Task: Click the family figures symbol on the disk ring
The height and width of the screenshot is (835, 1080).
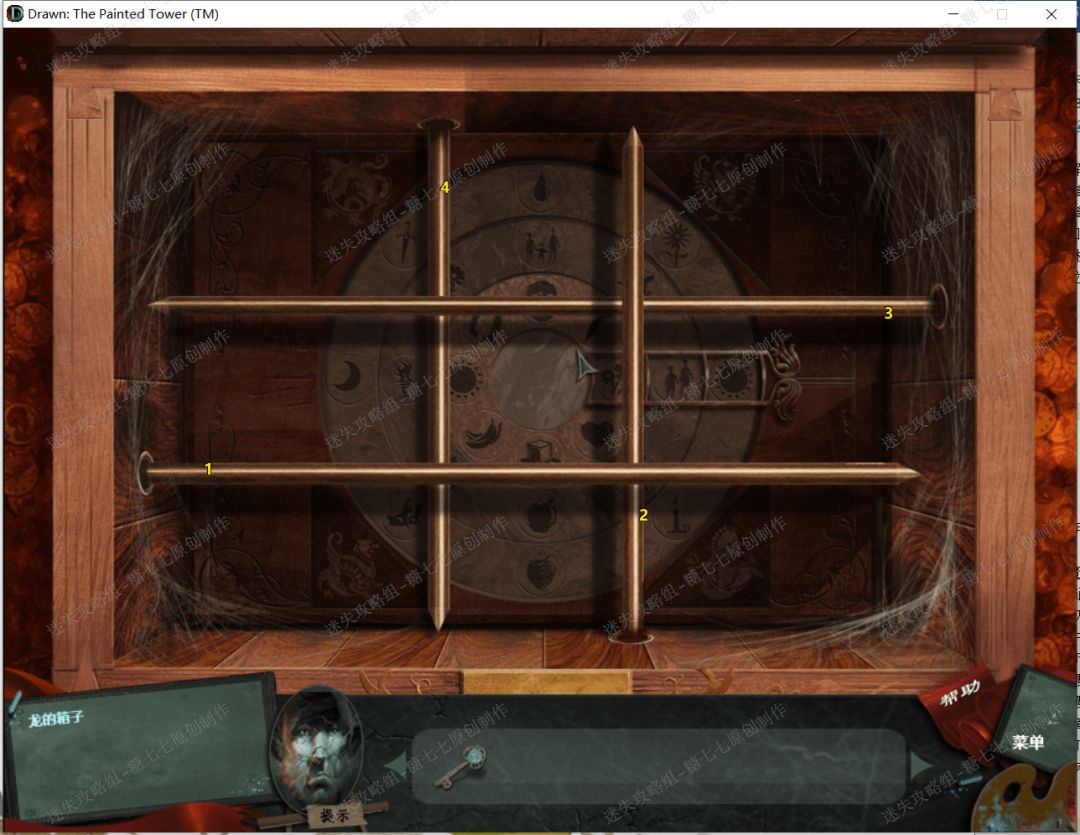Action: point(542,245)
